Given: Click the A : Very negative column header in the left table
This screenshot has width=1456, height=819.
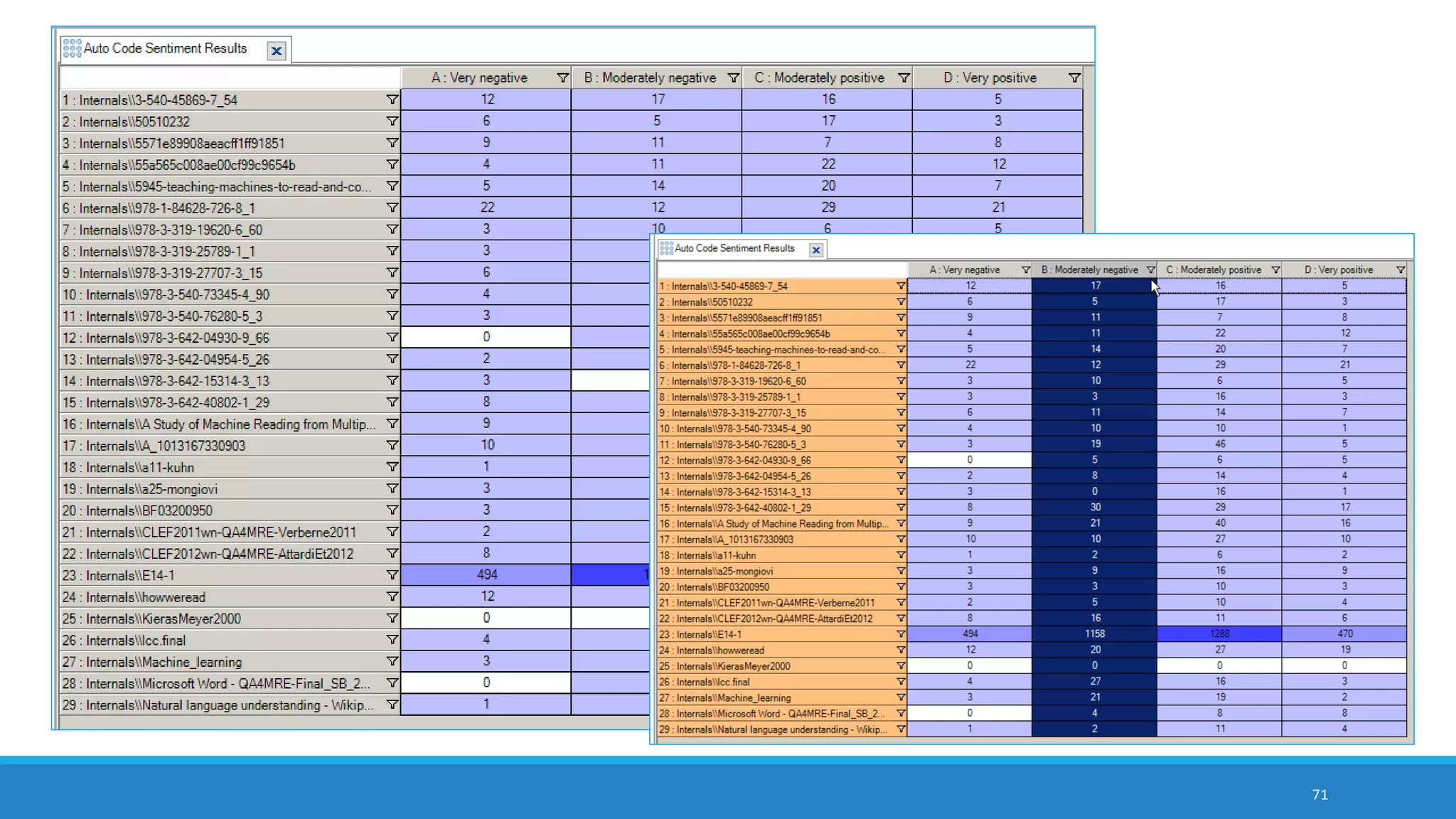Looking at the screenshot, I should point(478,77).
